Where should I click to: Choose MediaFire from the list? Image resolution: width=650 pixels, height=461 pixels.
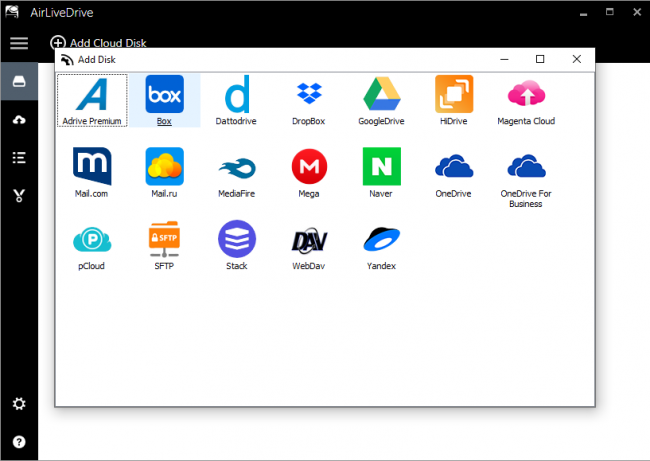coord(237,168)
